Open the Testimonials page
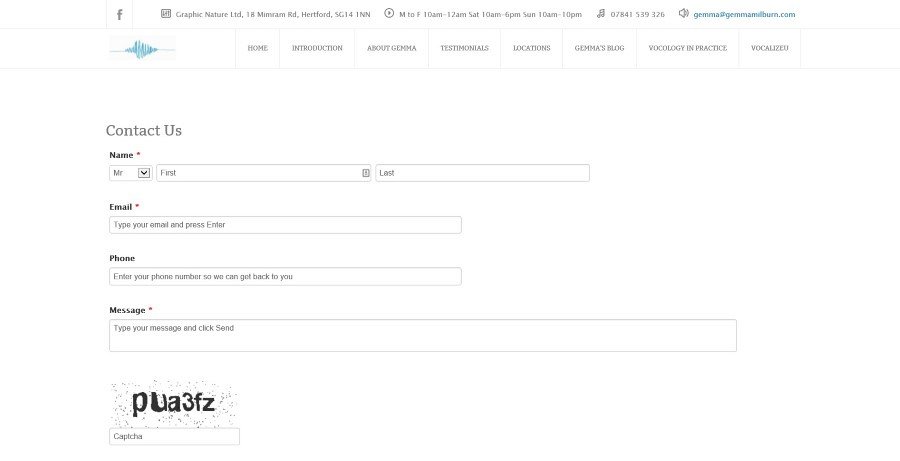Viewport: 900px width, 461px height. [x=464, y=48]
